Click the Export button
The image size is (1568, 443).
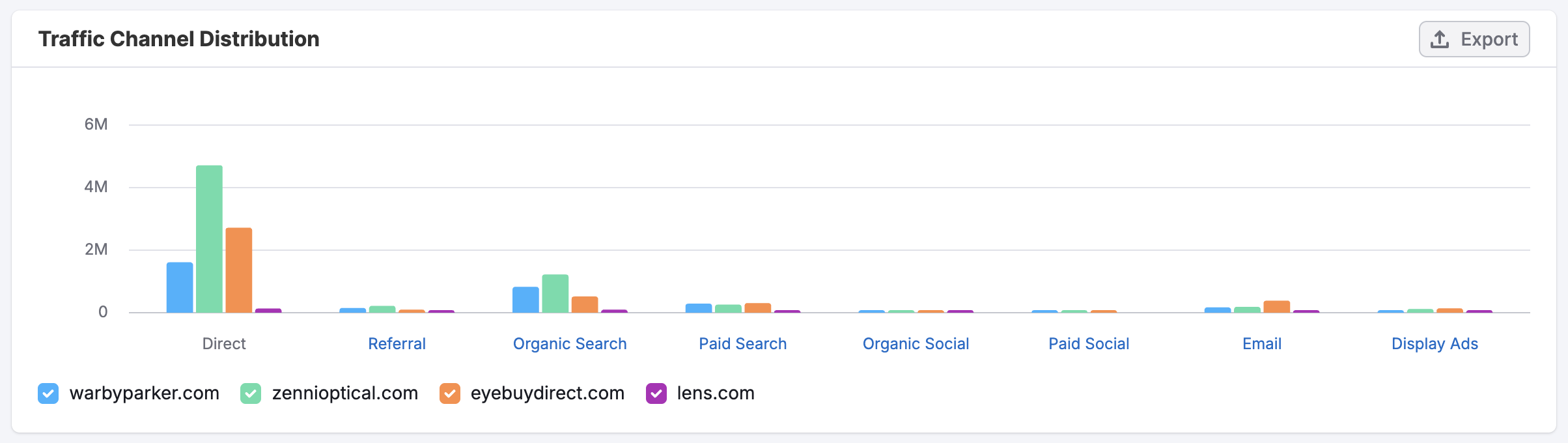[x=1474, y=39]
